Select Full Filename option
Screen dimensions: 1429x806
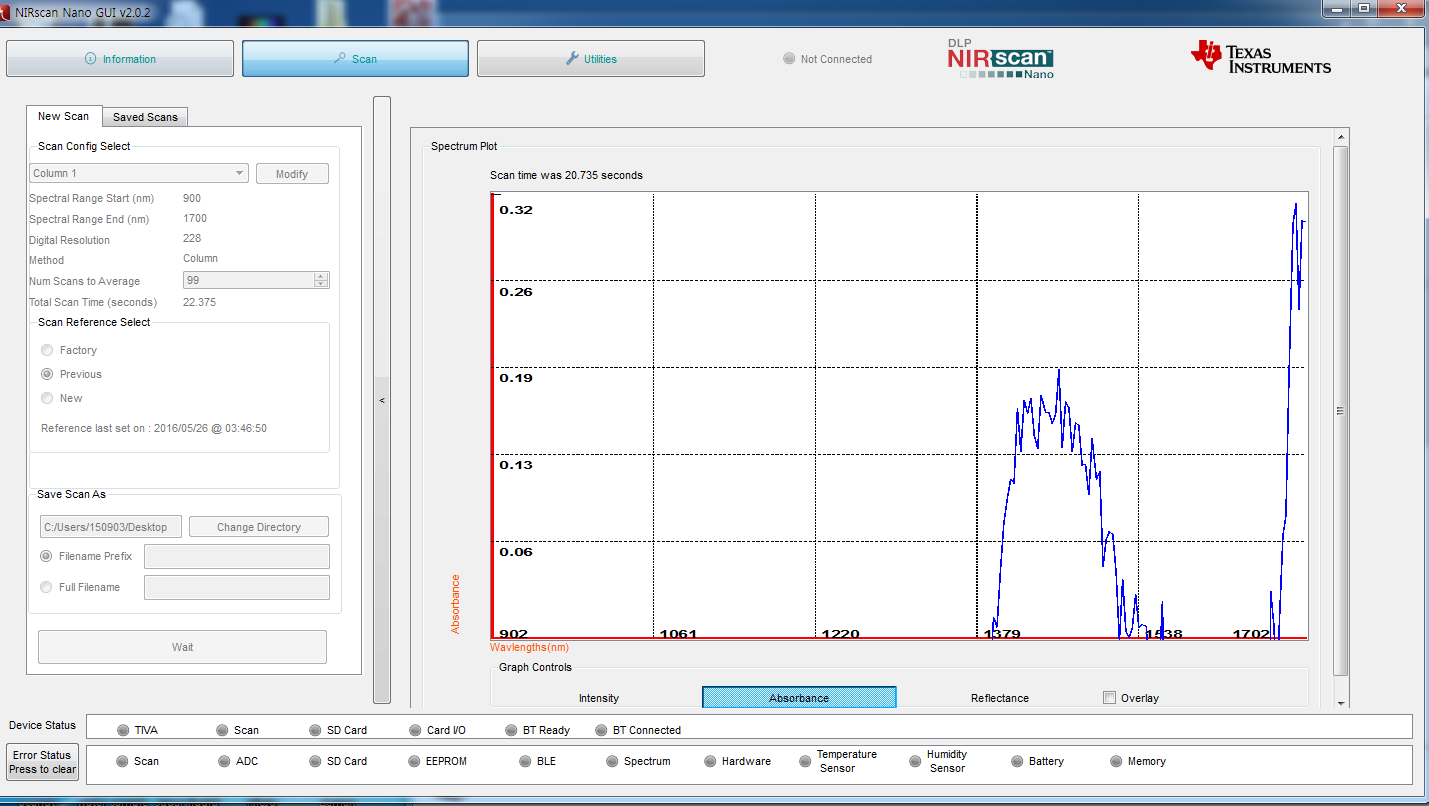coord(46,587)
